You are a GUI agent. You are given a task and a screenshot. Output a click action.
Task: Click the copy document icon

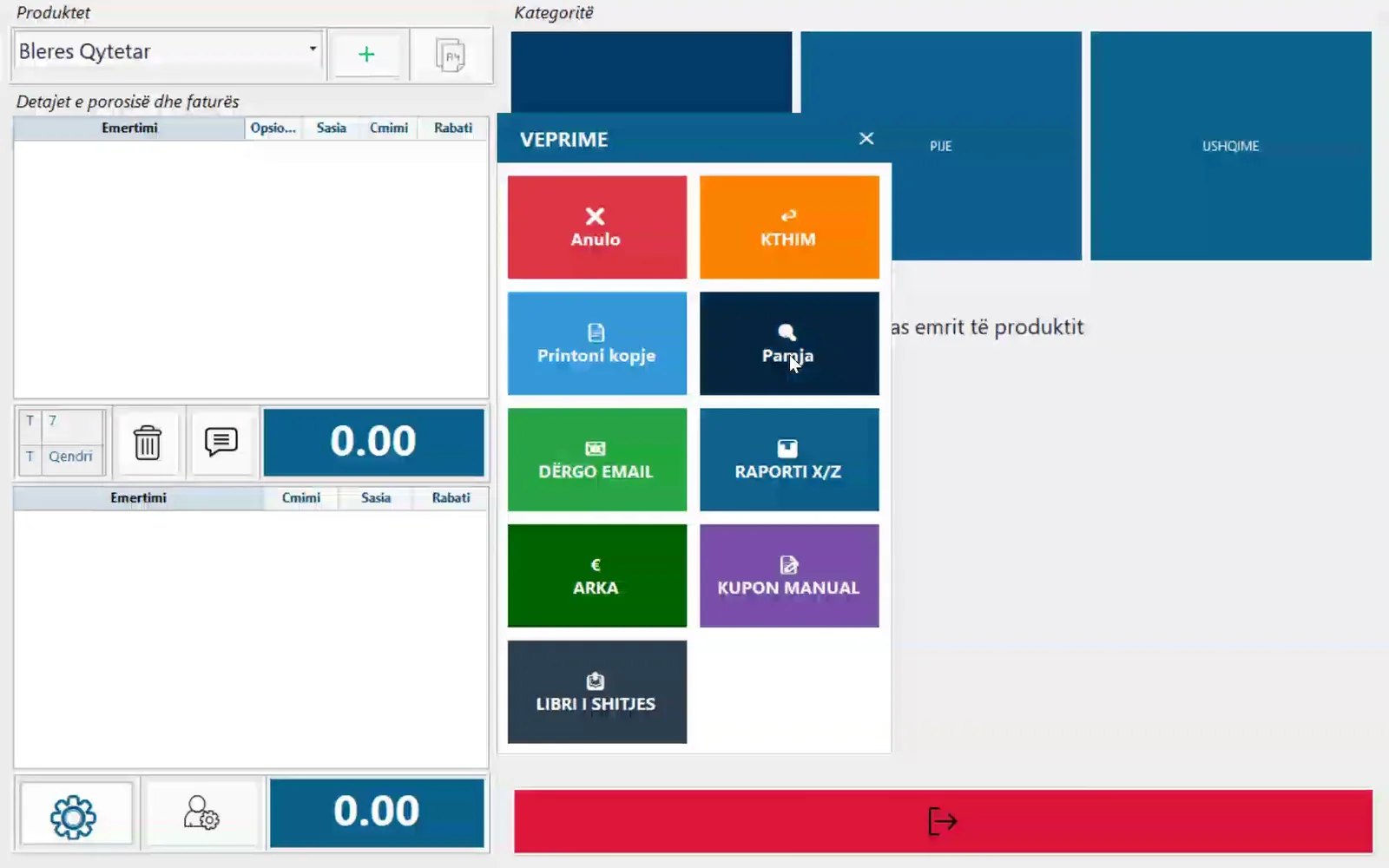coord(450,55)
